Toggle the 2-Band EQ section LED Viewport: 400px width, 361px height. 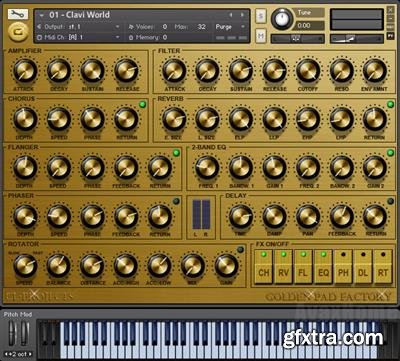390,153
